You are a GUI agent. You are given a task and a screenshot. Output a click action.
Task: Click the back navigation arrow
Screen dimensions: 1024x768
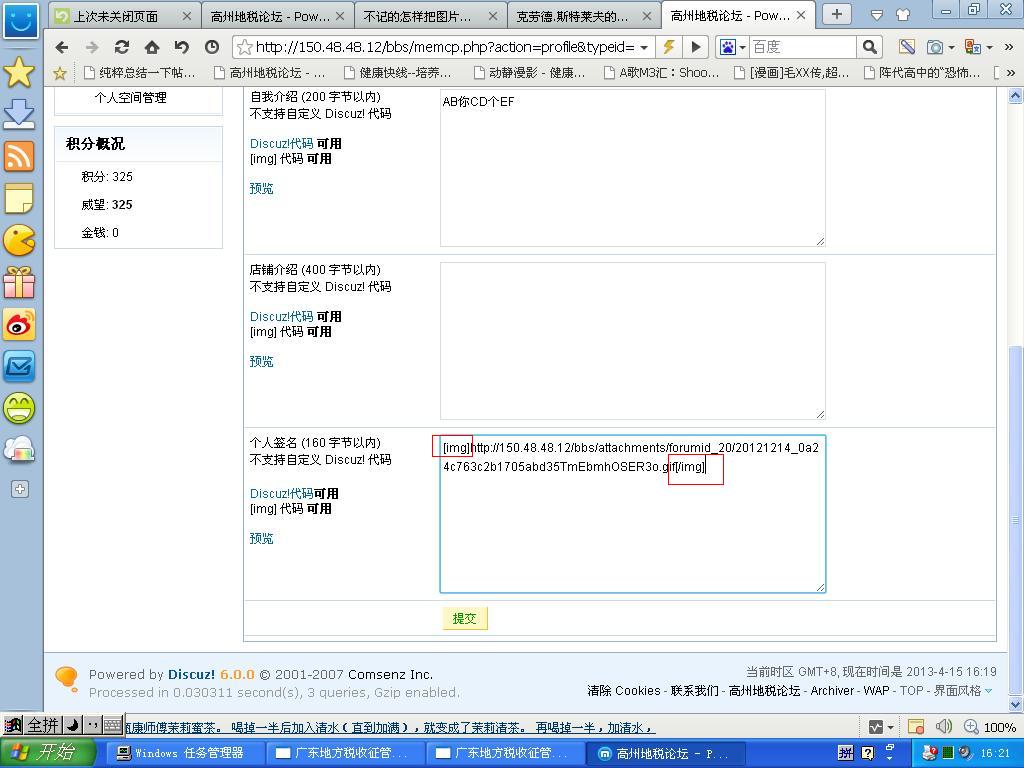(62, 47)
